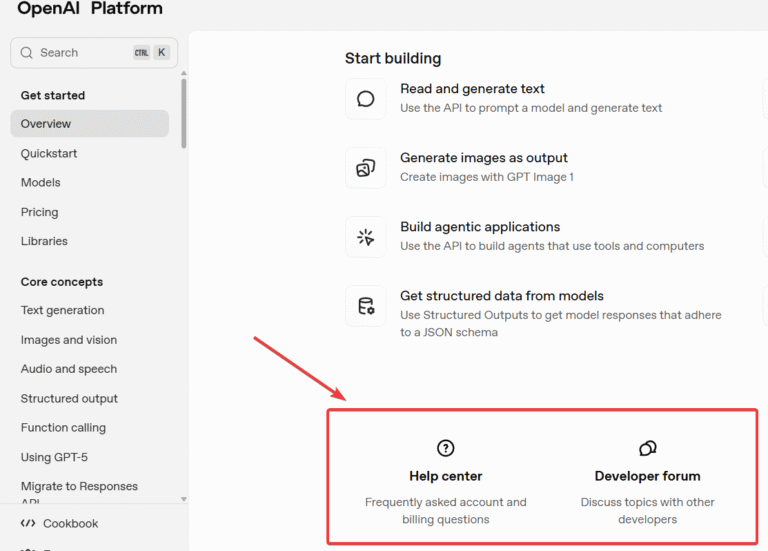Click the Cookbook link in sidebar
The width and height of the screenshot is (768, 551).
pos(71,523)
